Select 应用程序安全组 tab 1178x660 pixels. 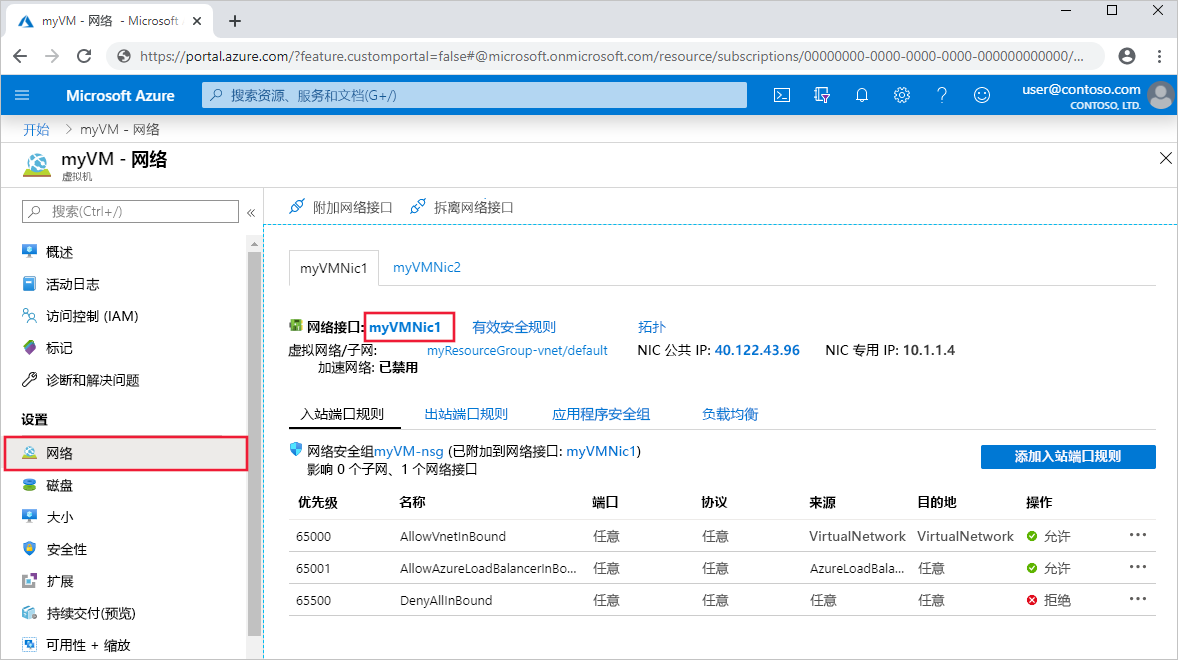[601, 414]
